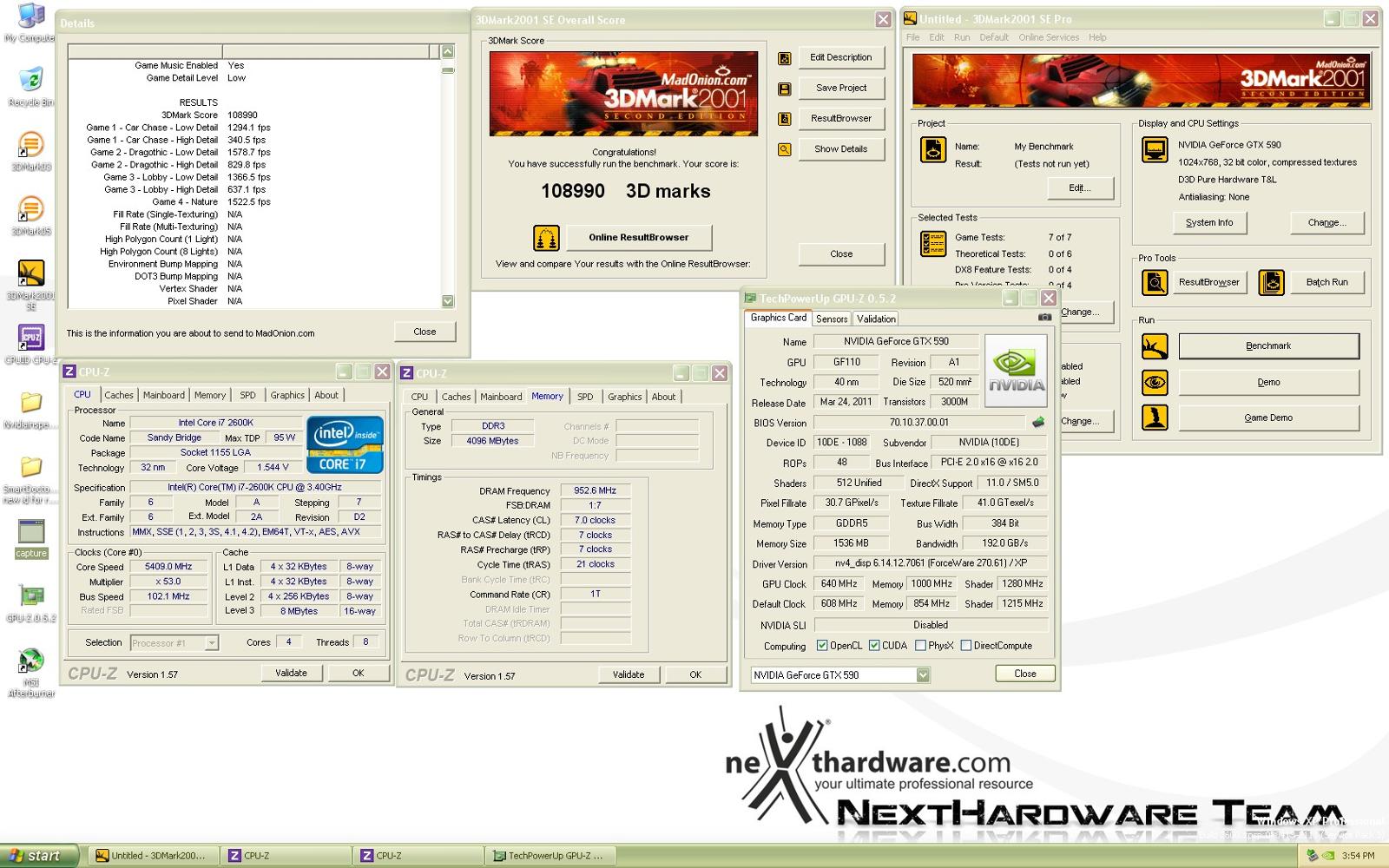1389x868 pixels.
Task: Click the Online ResultBrowser button
Action: click(639, 237)
